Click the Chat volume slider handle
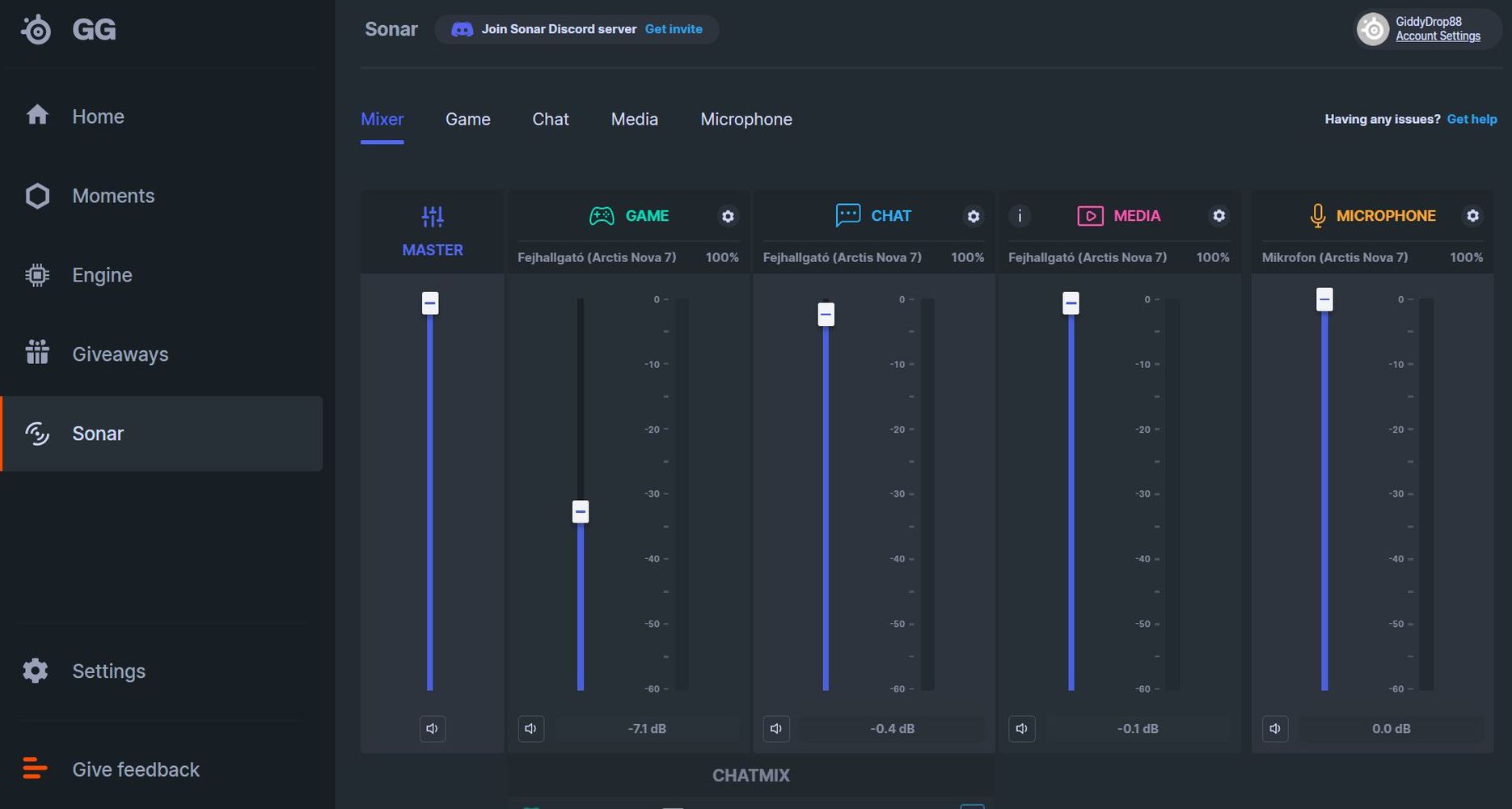Image resolution: width=1512 pixels, height=809 pixels. (826, 314)
